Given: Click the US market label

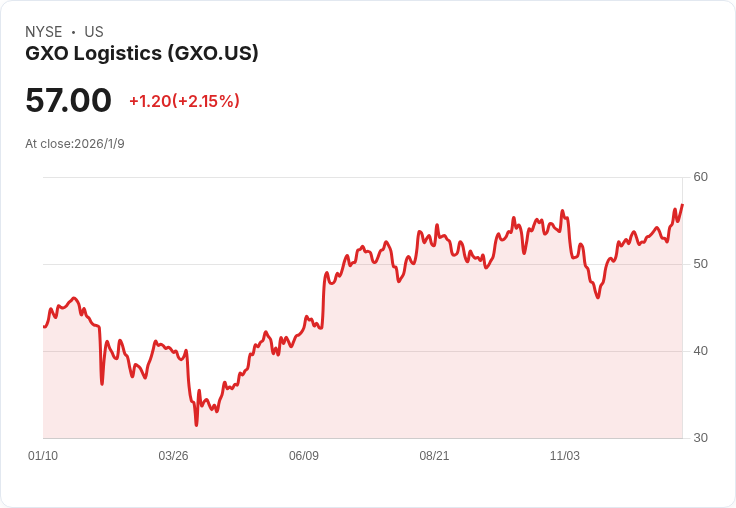Looking at the screenshot, I should point(94,32).
